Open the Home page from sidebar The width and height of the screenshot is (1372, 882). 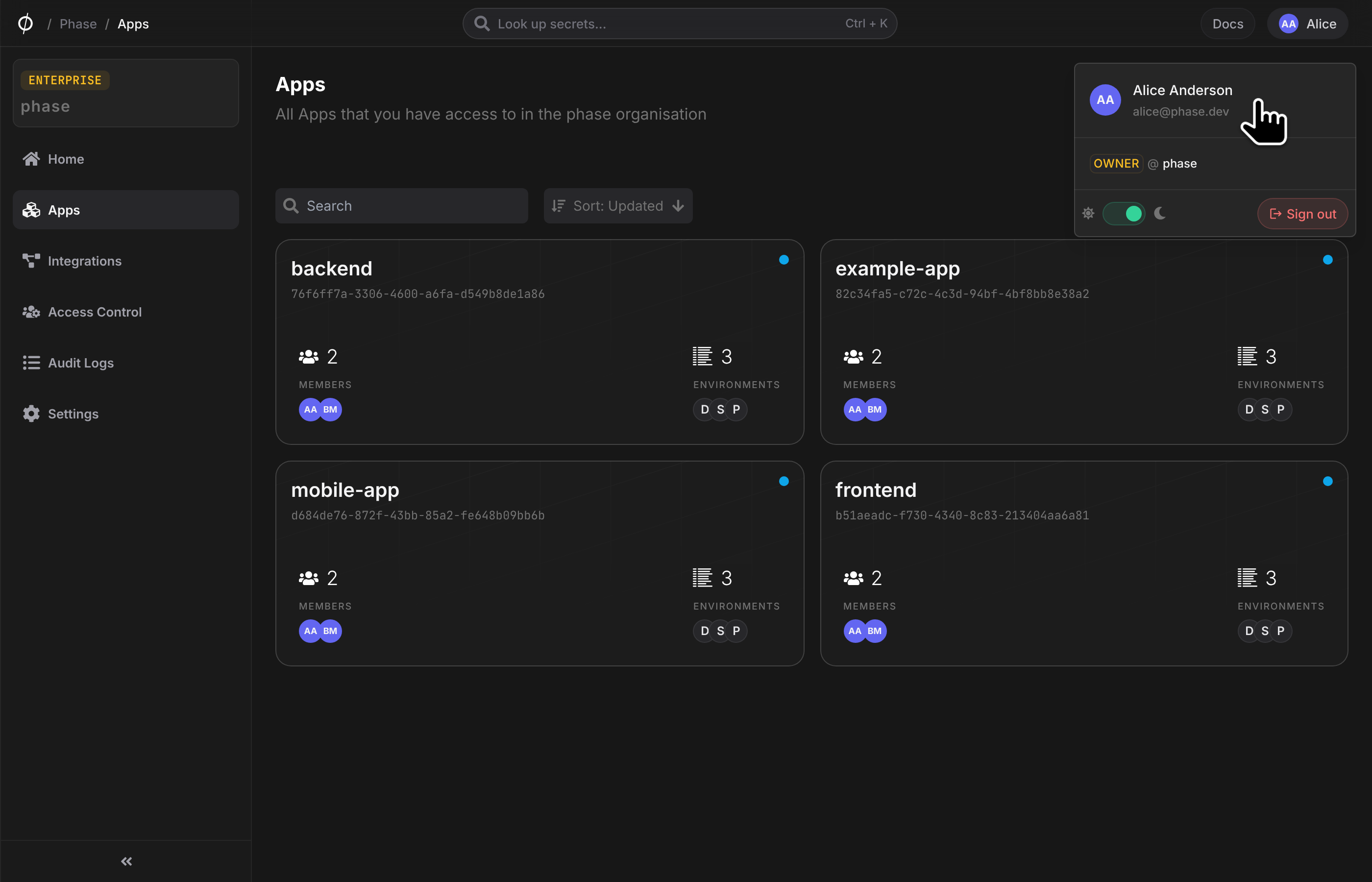pyautogui.click(x=125, y=159)
